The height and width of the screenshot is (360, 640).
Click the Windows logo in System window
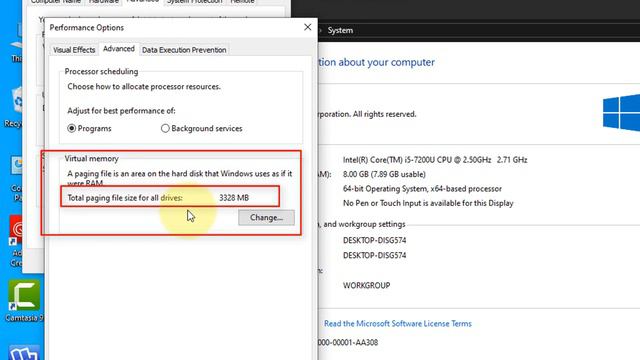621,113
